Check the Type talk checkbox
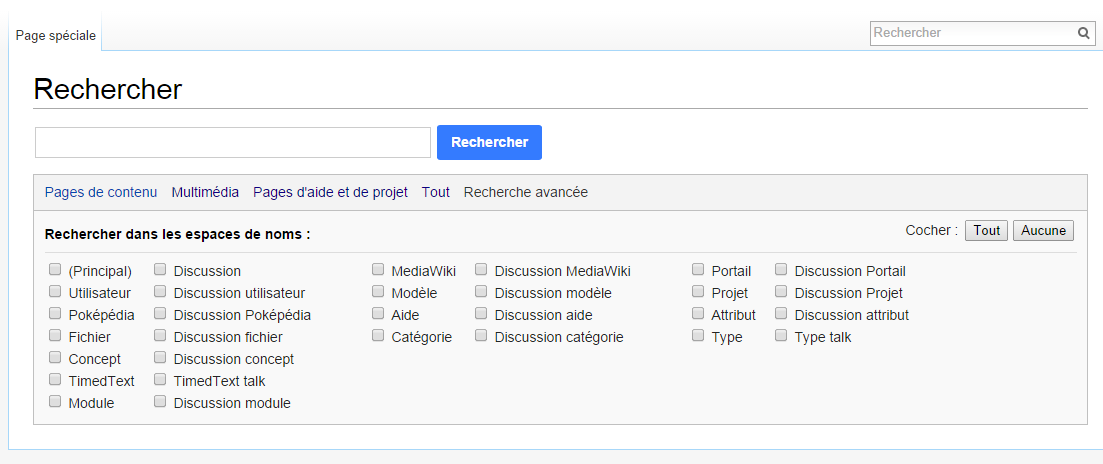This screenshot has height=464, width=1103. tap(781, 335)
